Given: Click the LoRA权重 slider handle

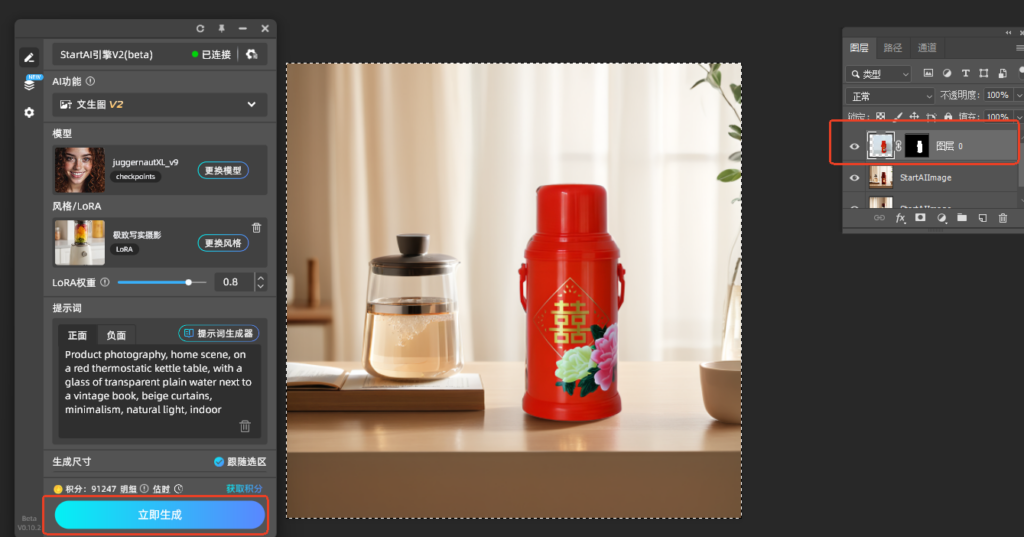Looking at the screenshot, I should (189, 282).
